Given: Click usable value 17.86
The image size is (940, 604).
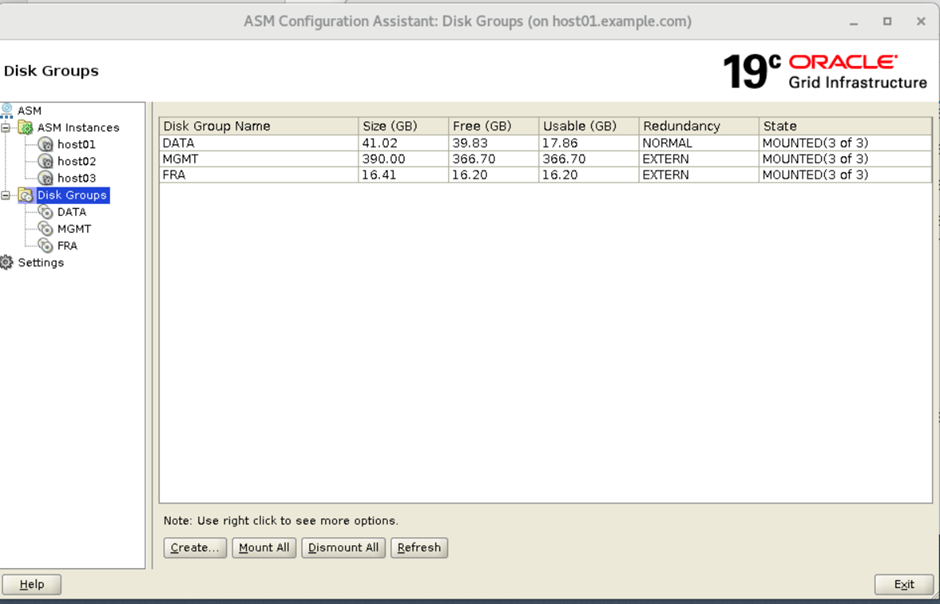Looking at the screenshot, I should coord(560,143).
